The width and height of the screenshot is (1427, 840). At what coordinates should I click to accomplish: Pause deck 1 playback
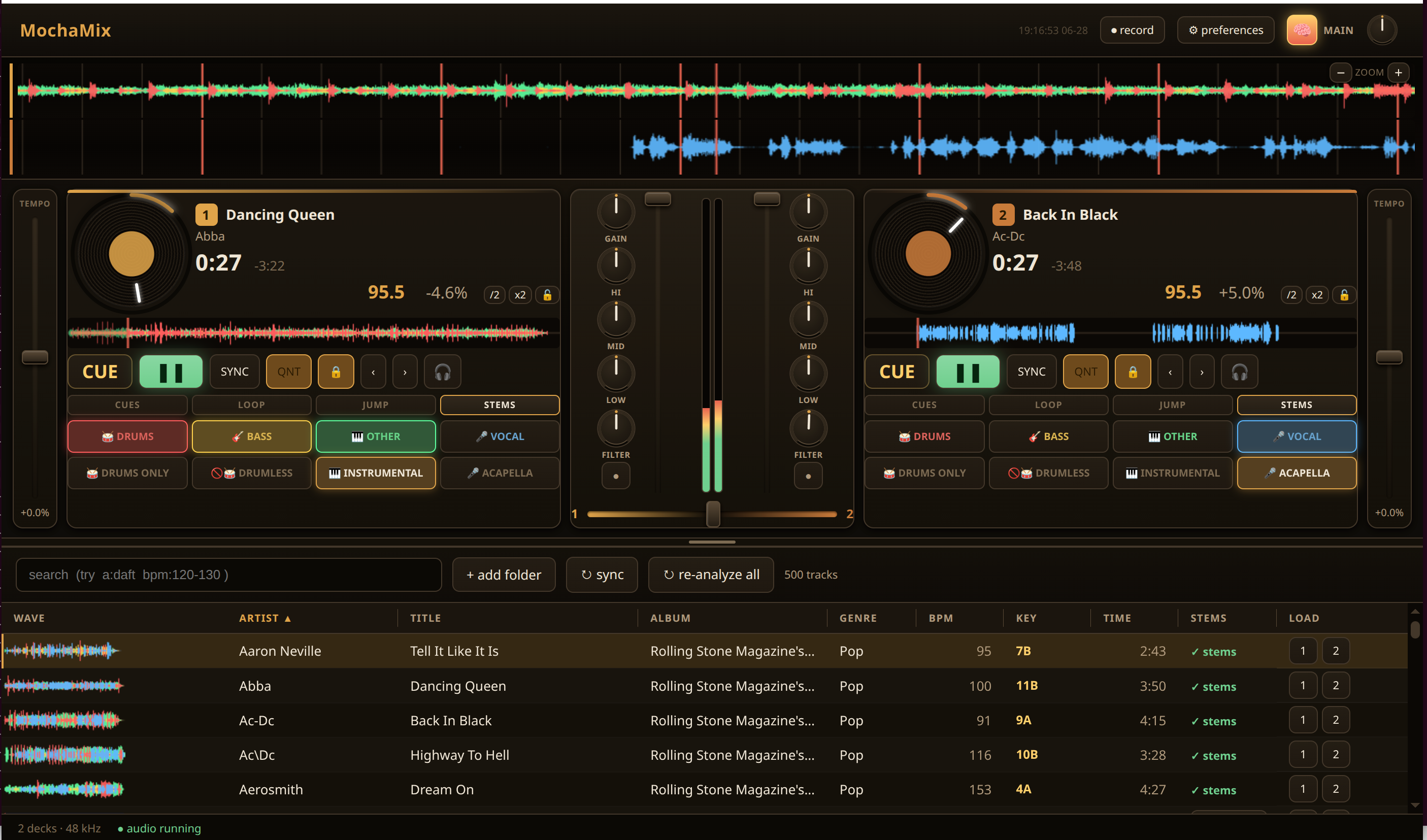pos(171,372)
